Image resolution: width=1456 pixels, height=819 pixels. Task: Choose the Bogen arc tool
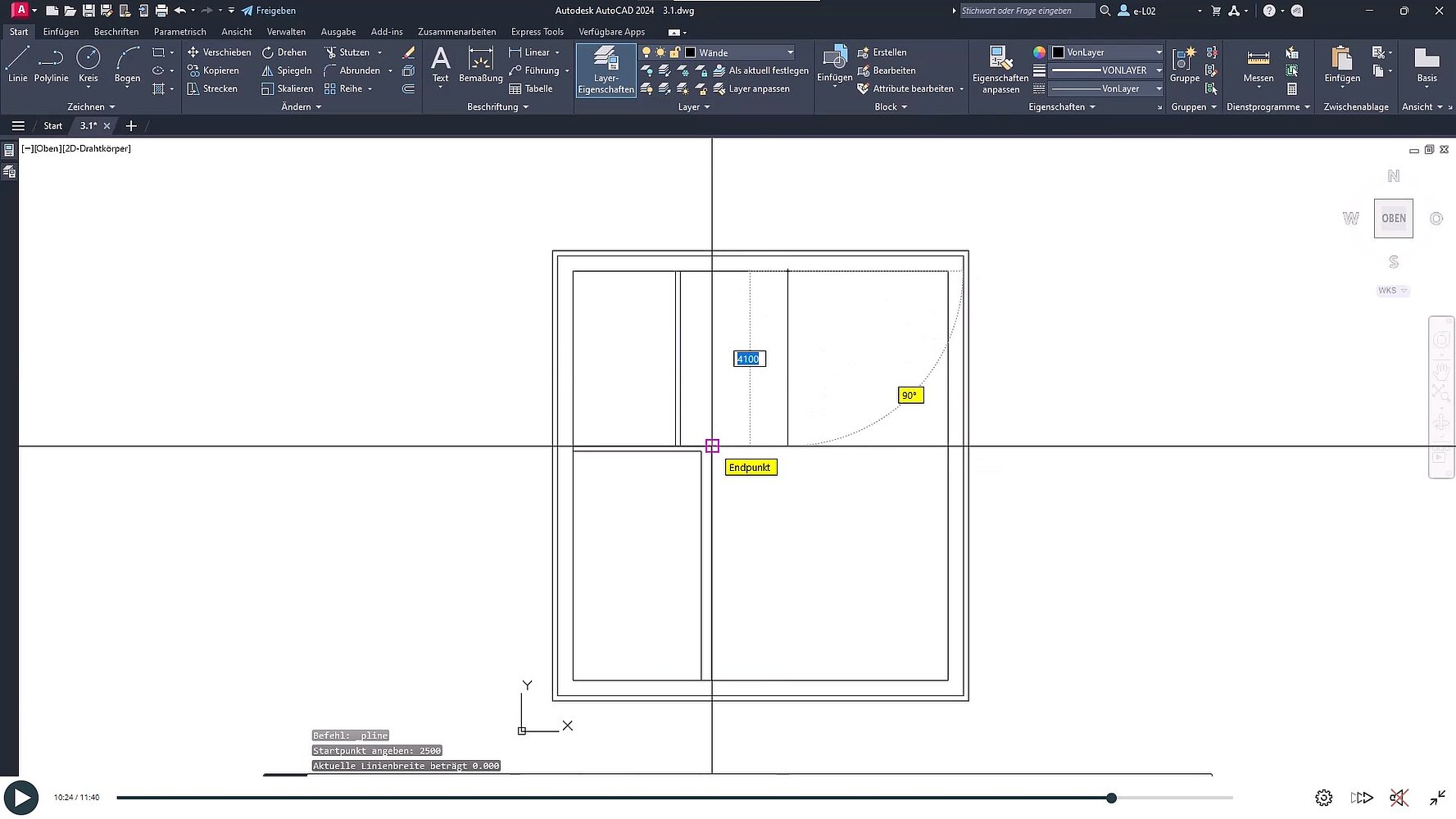tap(127, 64)
